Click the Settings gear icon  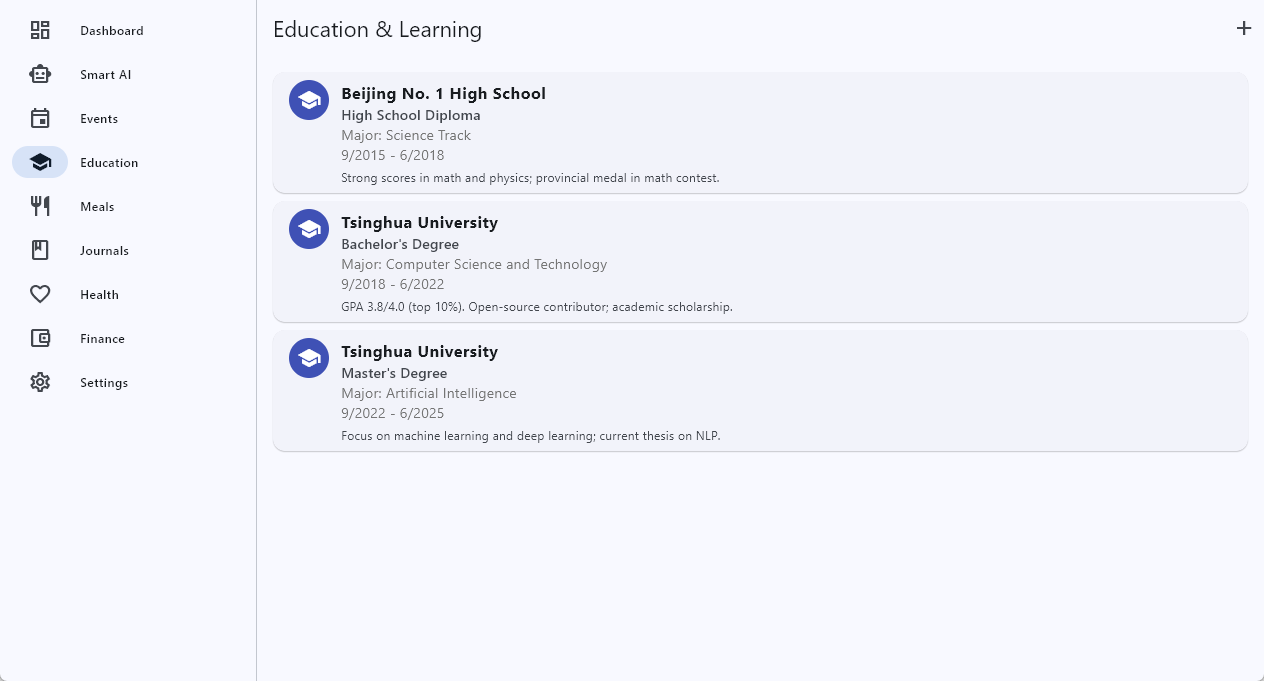[x=40, y=382]
